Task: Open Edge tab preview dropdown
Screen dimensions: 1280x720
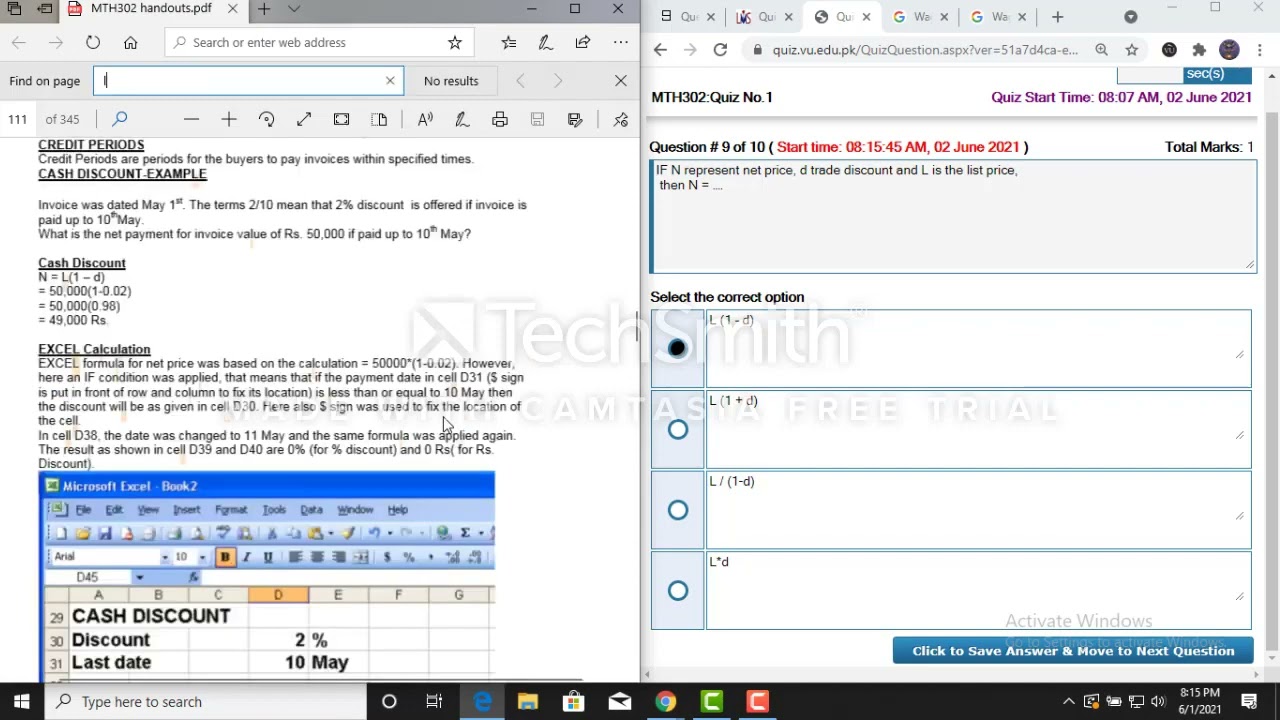Action: (294, 9)
